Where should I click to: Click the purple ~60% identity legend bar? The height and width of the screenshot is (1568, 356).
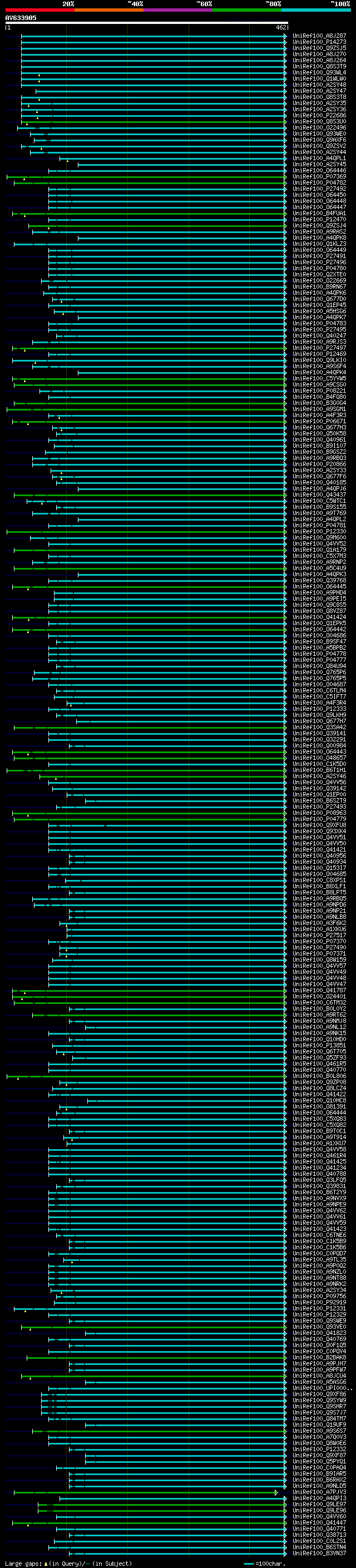pos(177,10)
